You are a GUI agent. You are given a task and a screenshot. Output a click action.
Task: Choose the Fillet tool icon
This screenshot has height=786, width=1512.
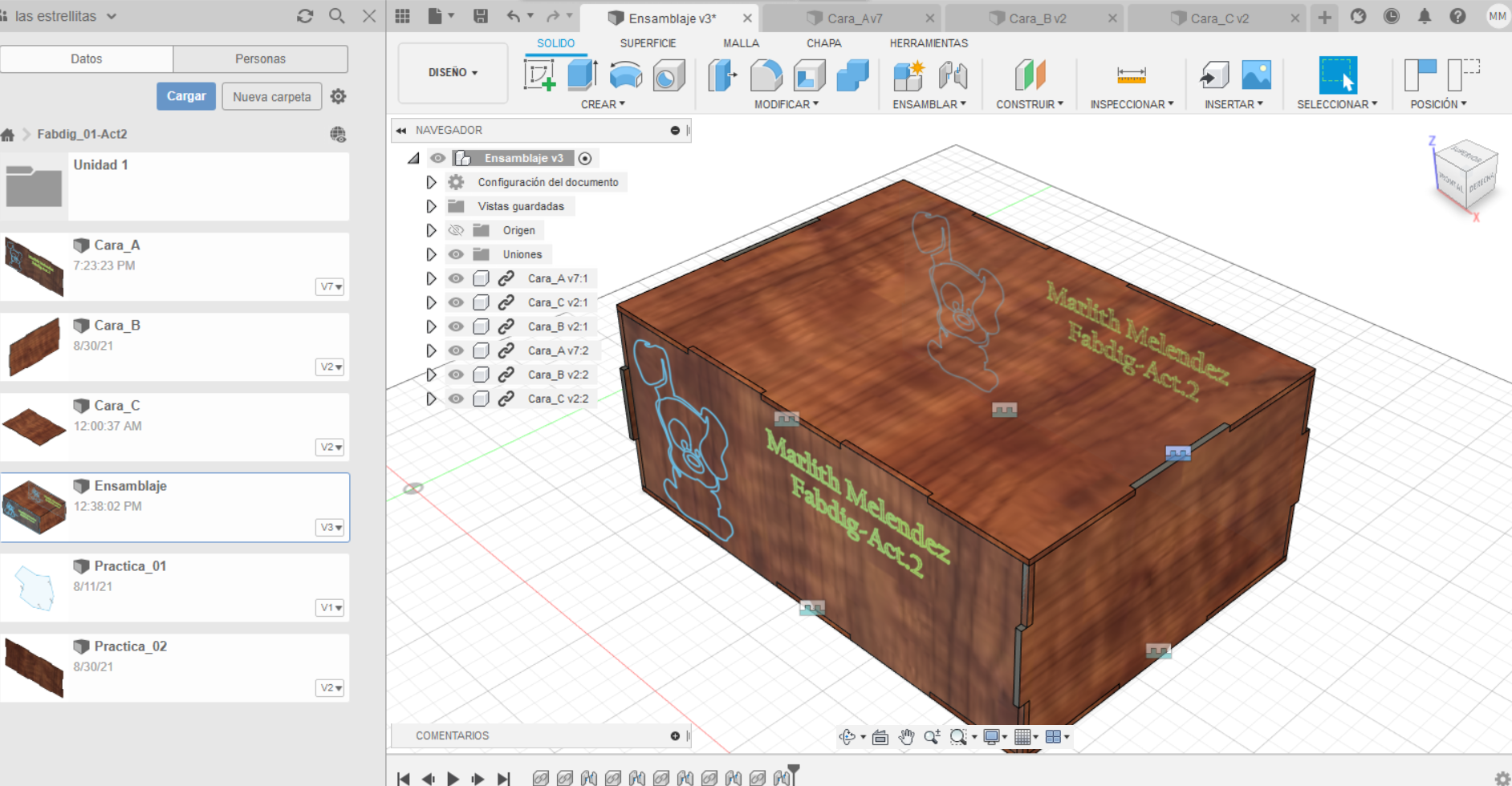(766, 75)
